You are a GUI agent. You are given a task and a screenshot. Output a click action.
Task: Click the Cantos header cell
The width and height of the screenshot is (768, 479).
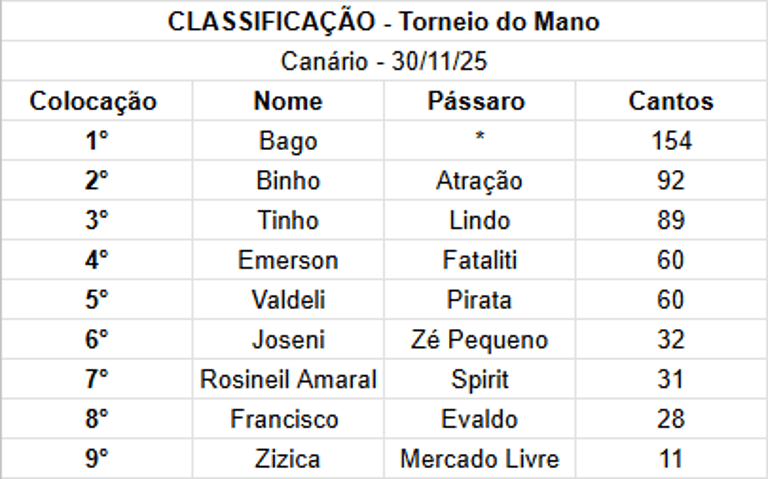pos(672,101)
